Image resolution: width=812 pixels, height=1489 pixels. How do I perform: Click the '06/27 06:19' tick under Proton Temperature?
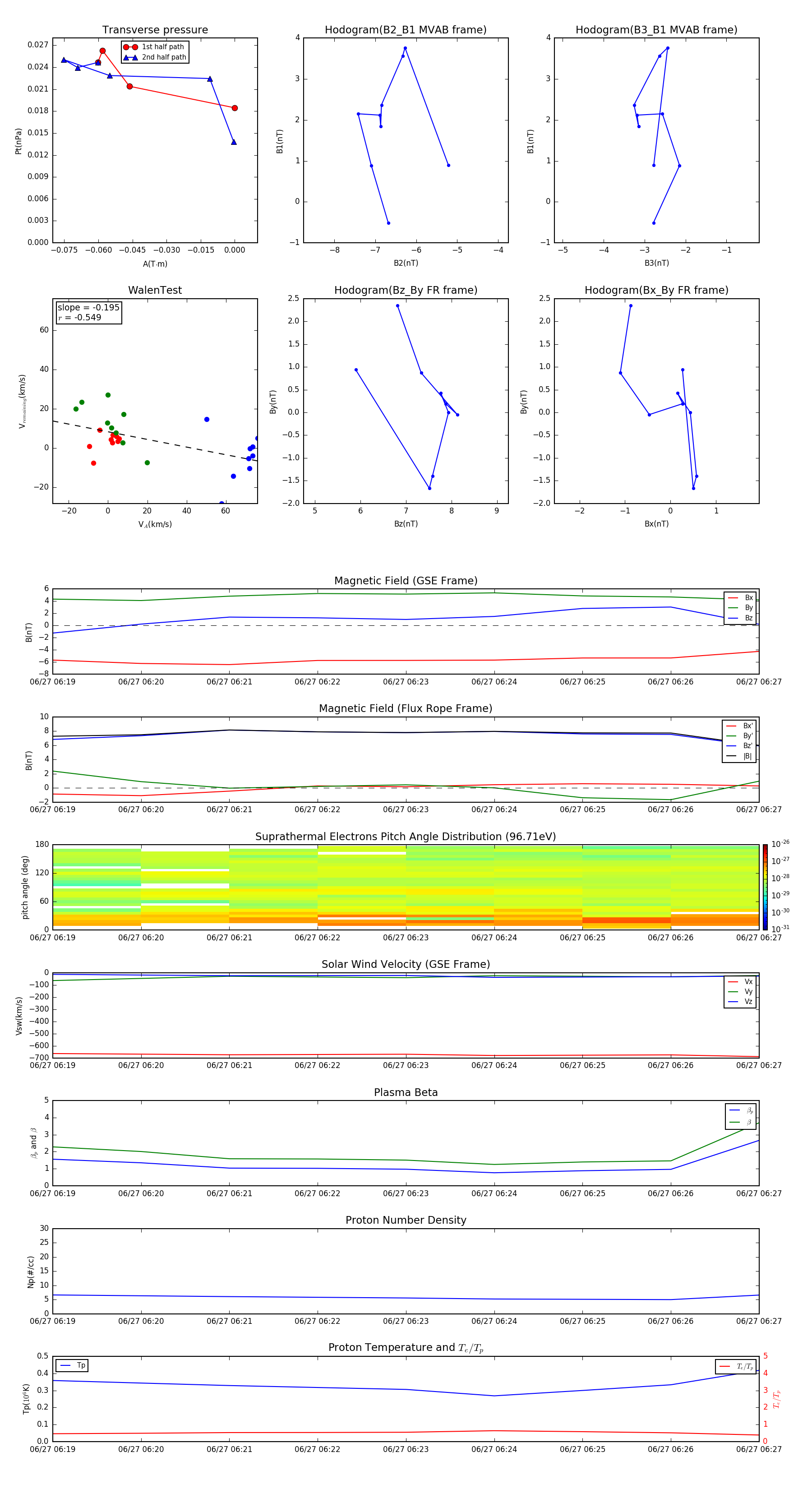(53, 1449)
